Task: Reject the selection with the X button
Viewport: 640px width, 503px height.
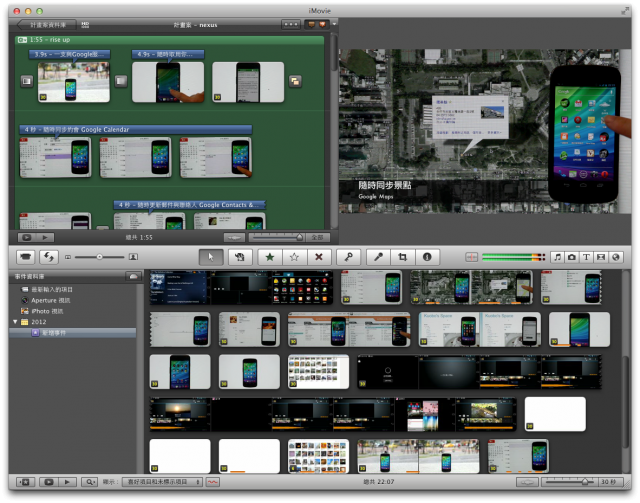Action: (x=319, y=257)
